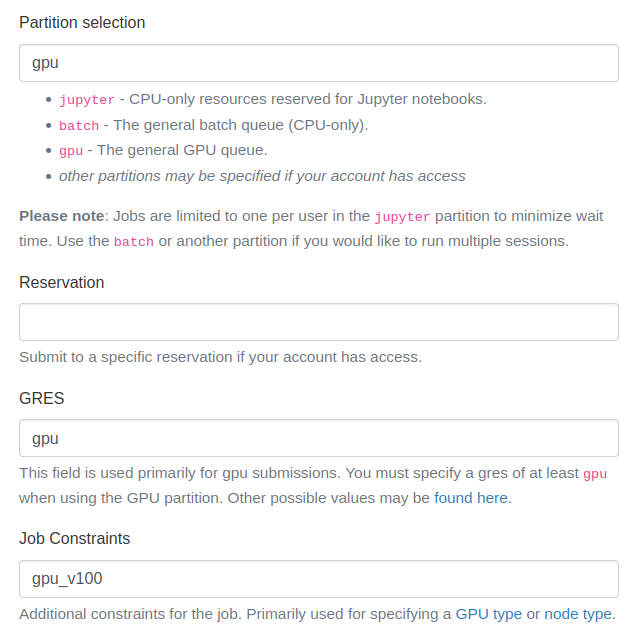
Task: Select the Job Constraints field with gpu_v100
Action: [319, 578]
